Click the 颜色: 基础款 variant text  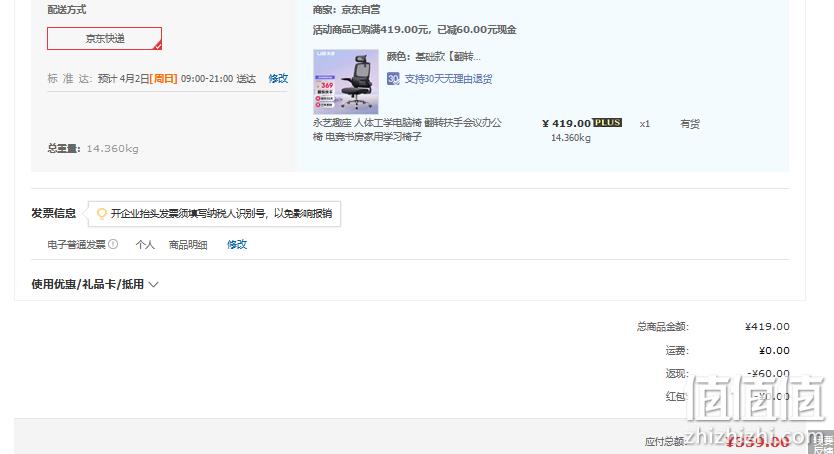pos(433,56)
